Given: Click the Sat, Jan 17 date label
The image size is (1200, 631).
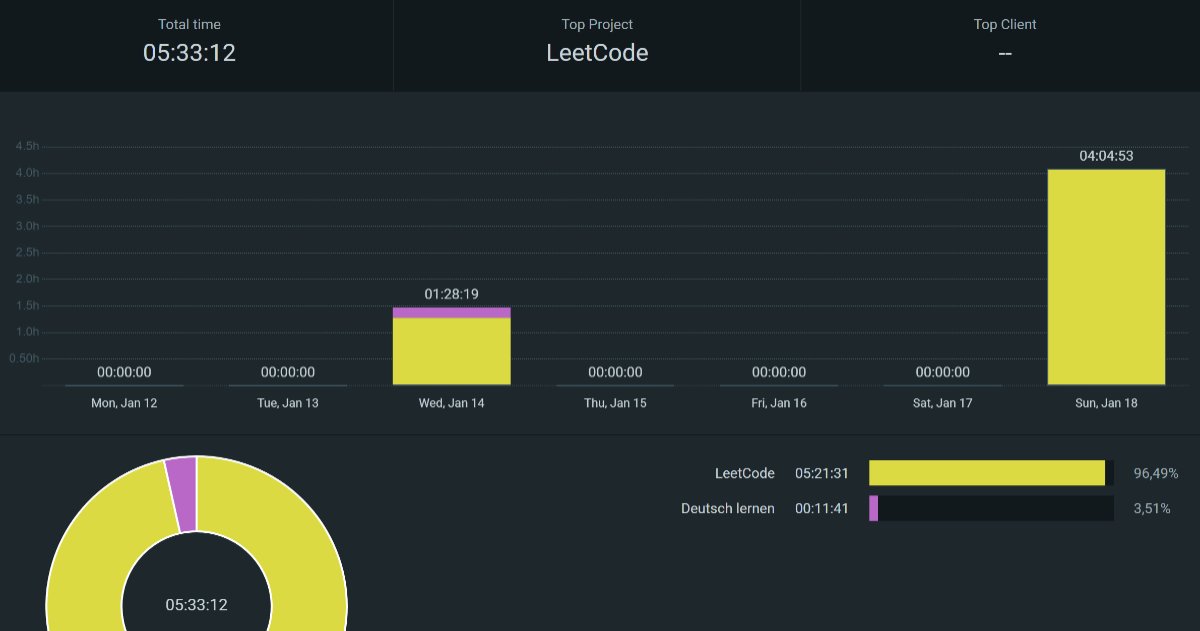Looking at the screenshot, I should pyautogui.click(x=942, y=403).
